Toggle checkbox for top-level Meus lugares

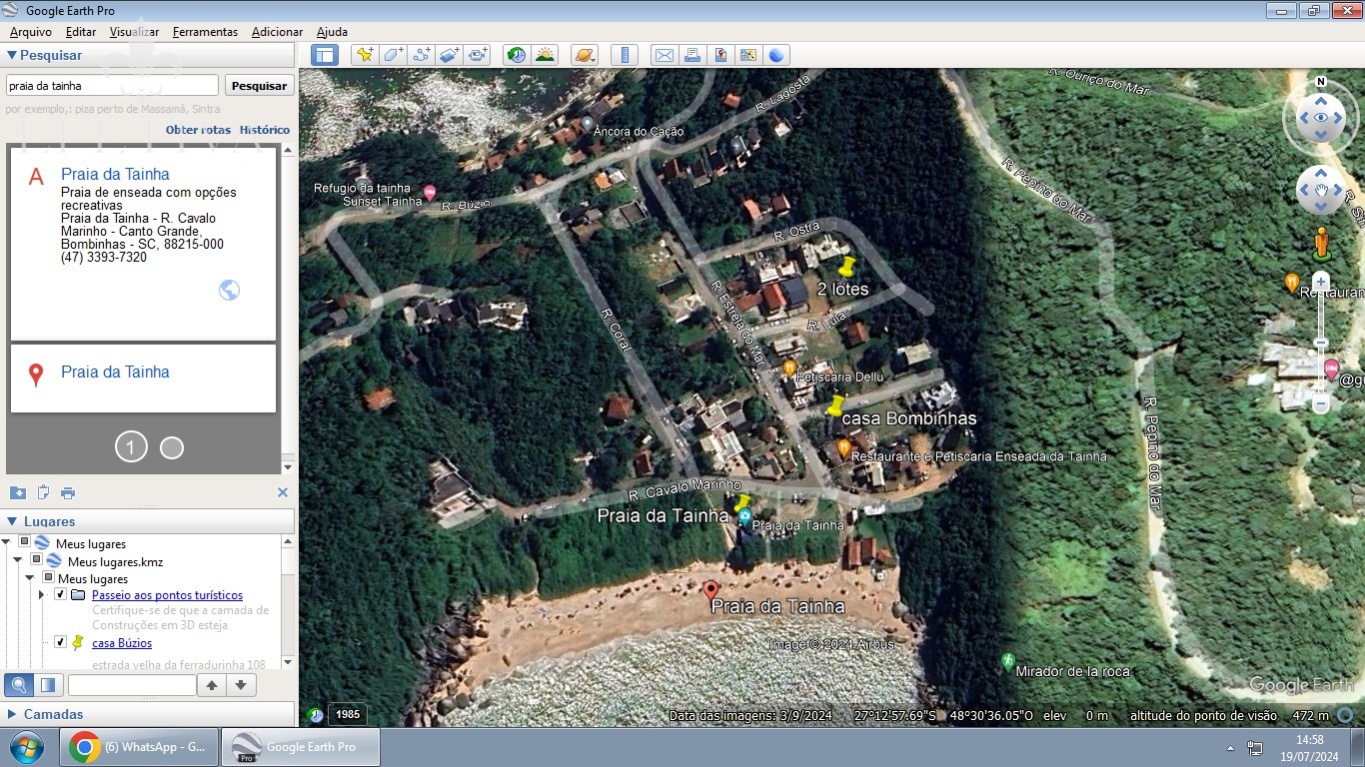25,543
